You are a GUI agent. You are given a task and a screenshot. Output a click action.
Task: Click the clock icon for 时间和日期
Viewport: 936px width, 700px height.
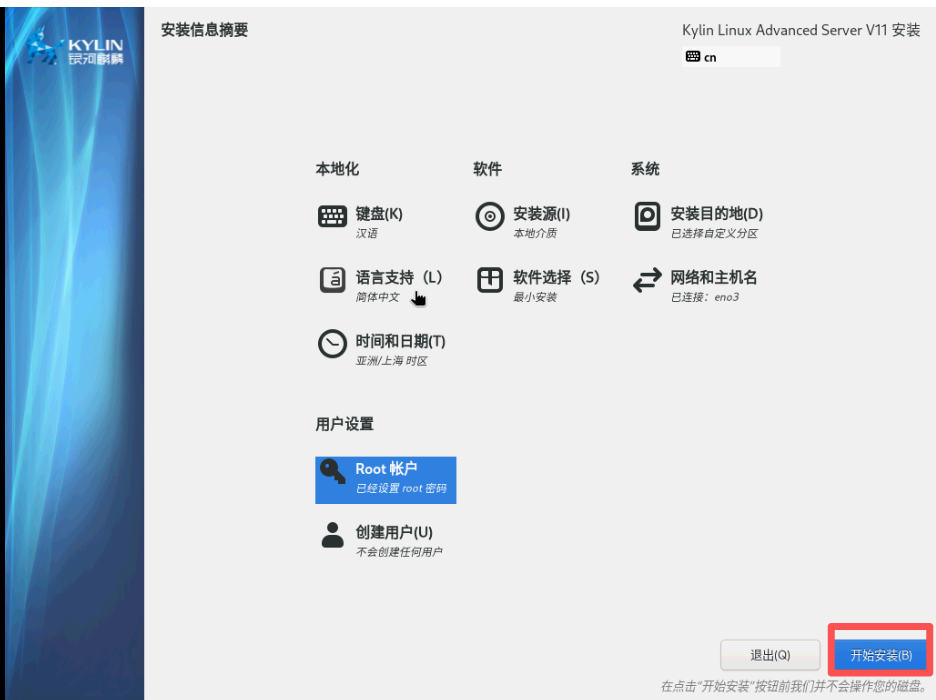tap(332, 345)
